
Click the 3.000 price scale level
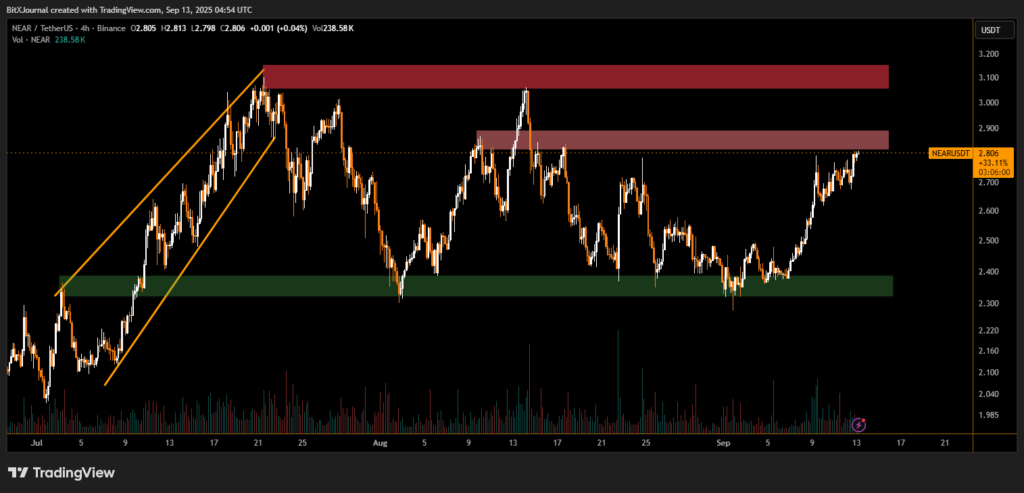[x=990, y=103]
